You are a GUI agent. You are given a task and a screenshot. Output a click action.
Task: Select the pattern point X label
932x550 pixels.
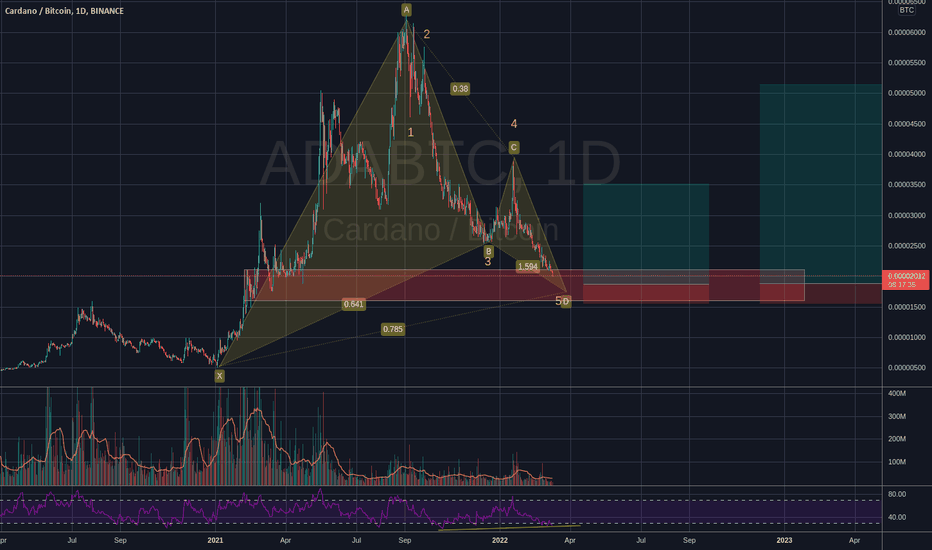click(219, 376)
